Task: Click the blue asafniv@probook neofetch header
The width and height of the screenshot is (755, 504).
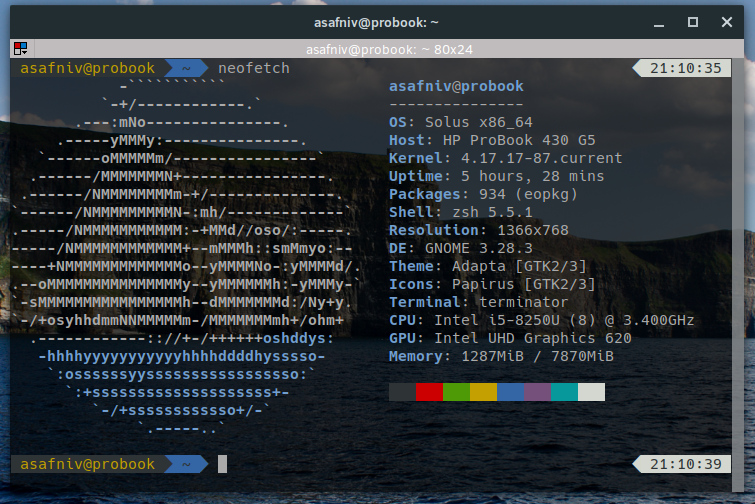Action: click(x=456, y=86)
